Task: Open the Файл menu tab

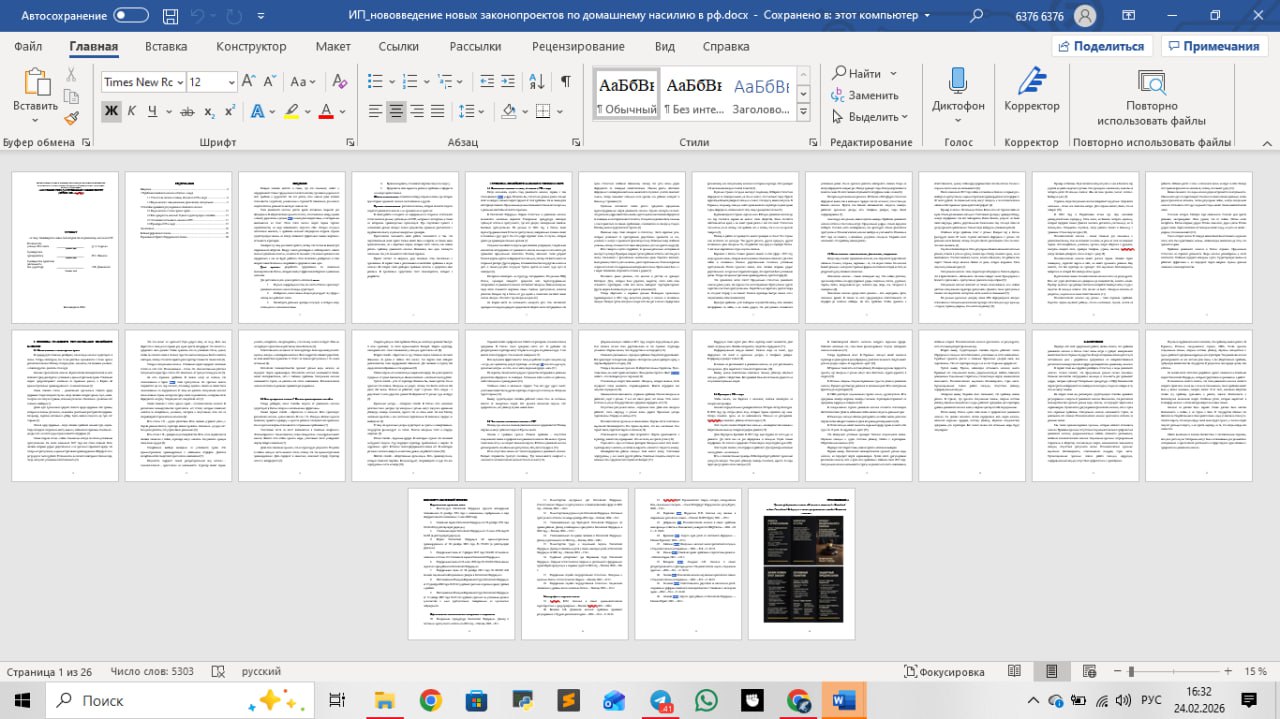Action: [x=28, y=46]
